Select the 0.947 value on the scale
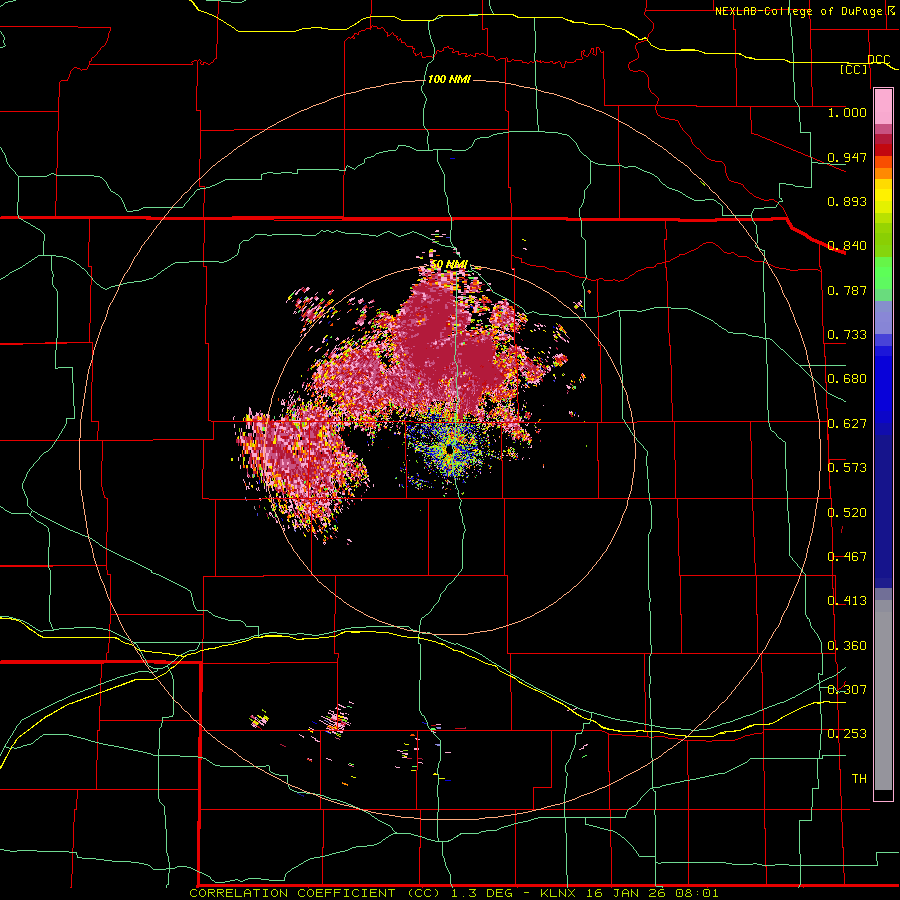 (847, 157)
